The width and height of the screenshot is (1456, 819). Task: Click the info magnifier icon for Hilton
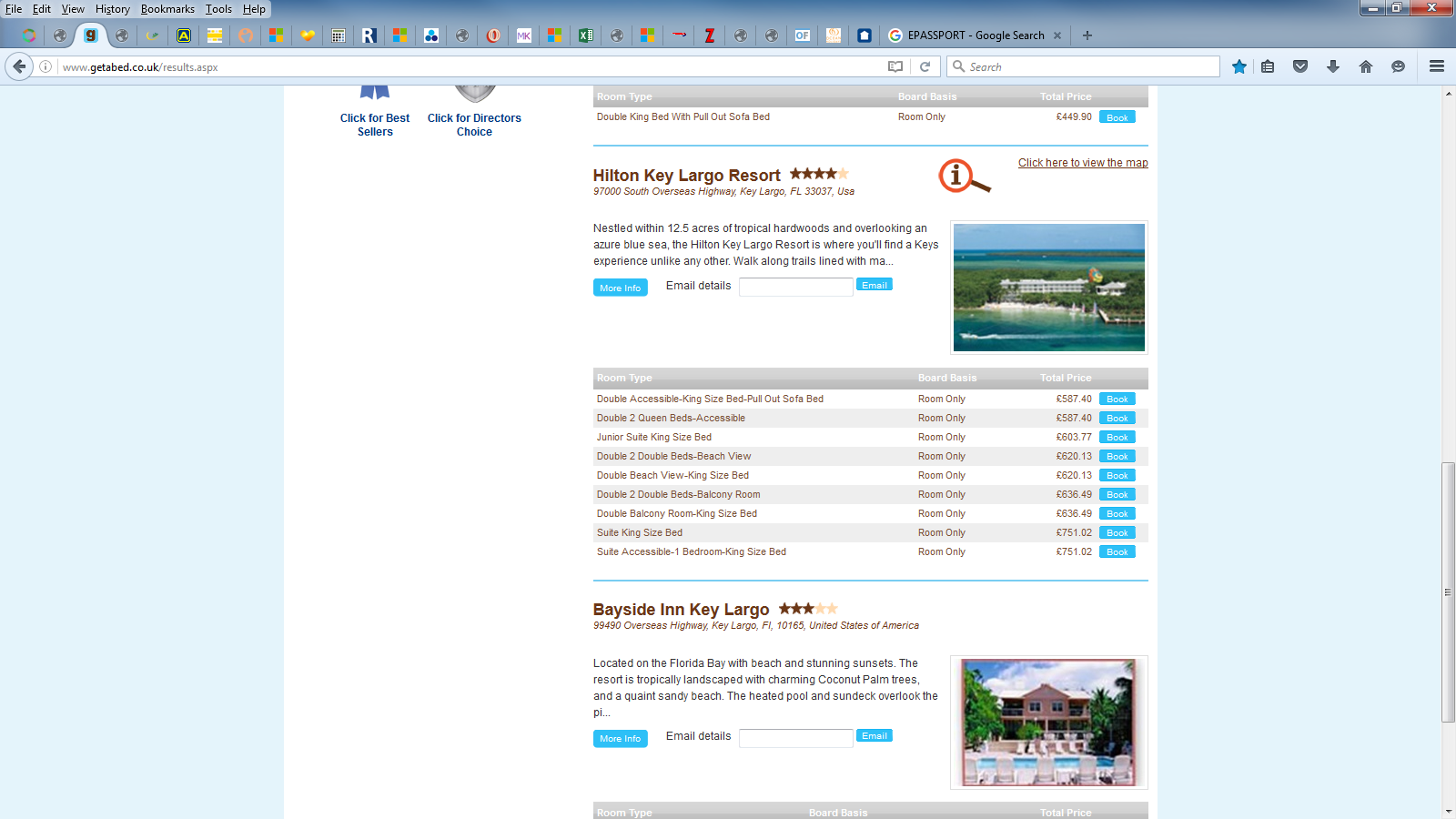[x=965, y=176]
